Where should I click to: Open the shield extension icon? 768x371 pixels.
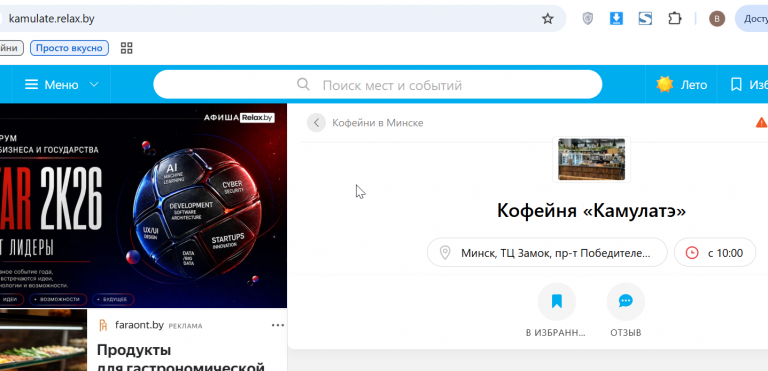pos(587,19)
